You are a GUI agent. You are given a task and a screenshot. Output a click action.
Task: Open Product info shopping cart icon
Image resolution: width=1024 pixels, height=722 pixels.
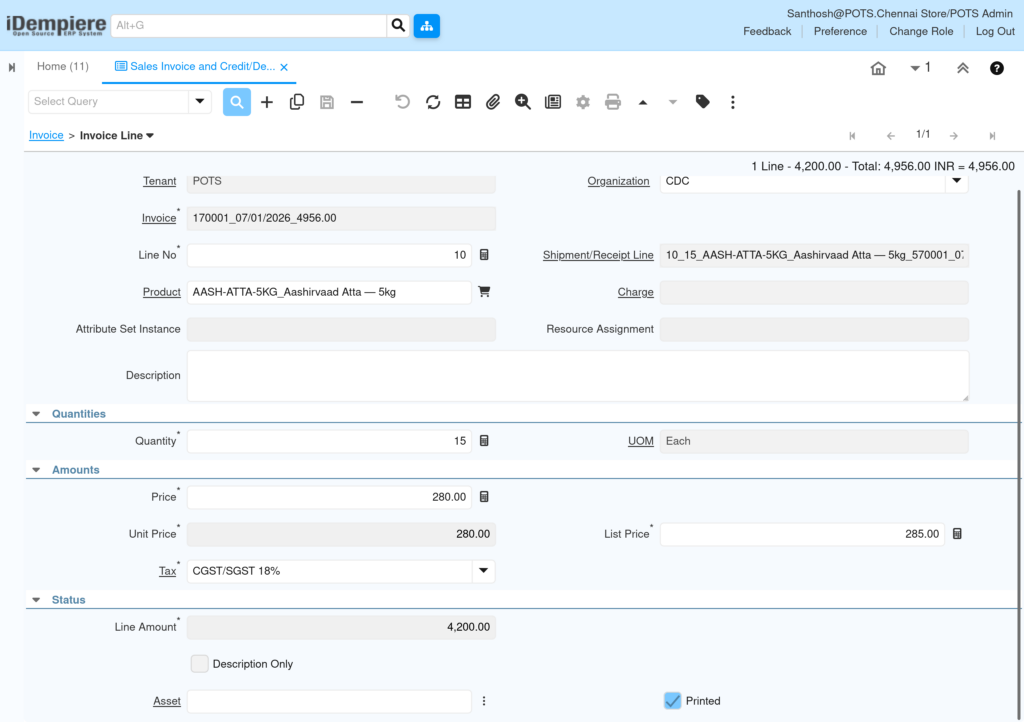(484, 292)
